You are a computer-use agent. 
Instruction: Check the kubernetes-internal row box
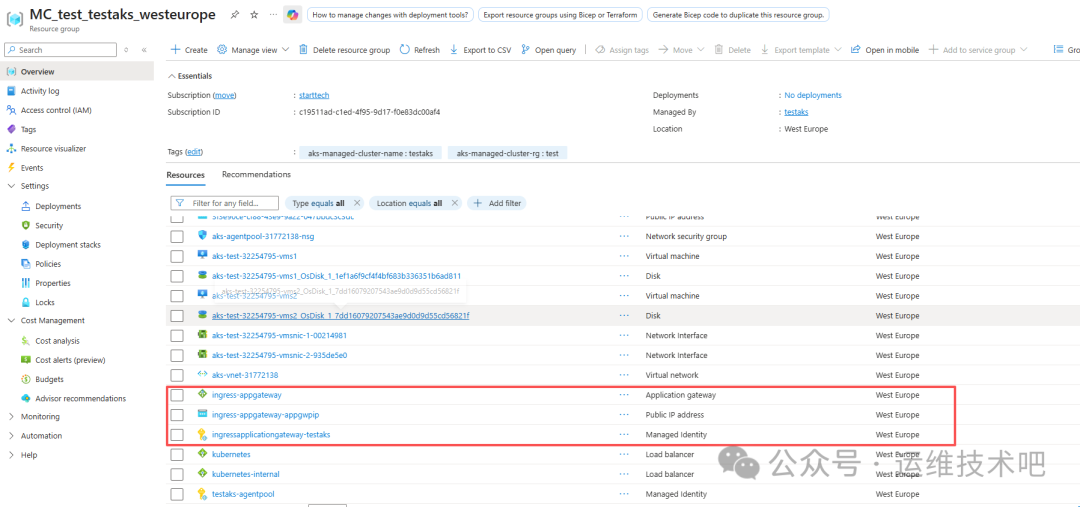click(177, 475)
